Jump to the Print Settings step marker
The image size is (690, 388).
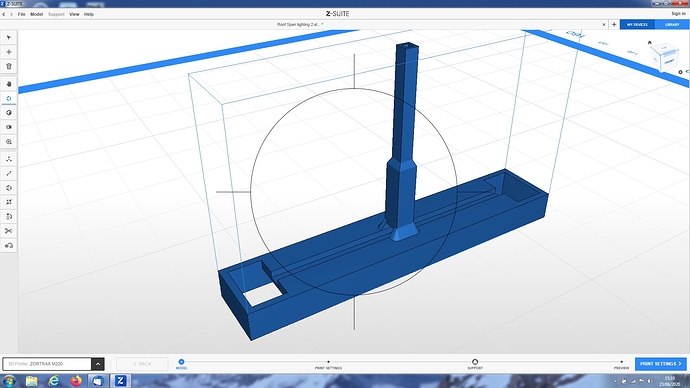coord(328,362)
